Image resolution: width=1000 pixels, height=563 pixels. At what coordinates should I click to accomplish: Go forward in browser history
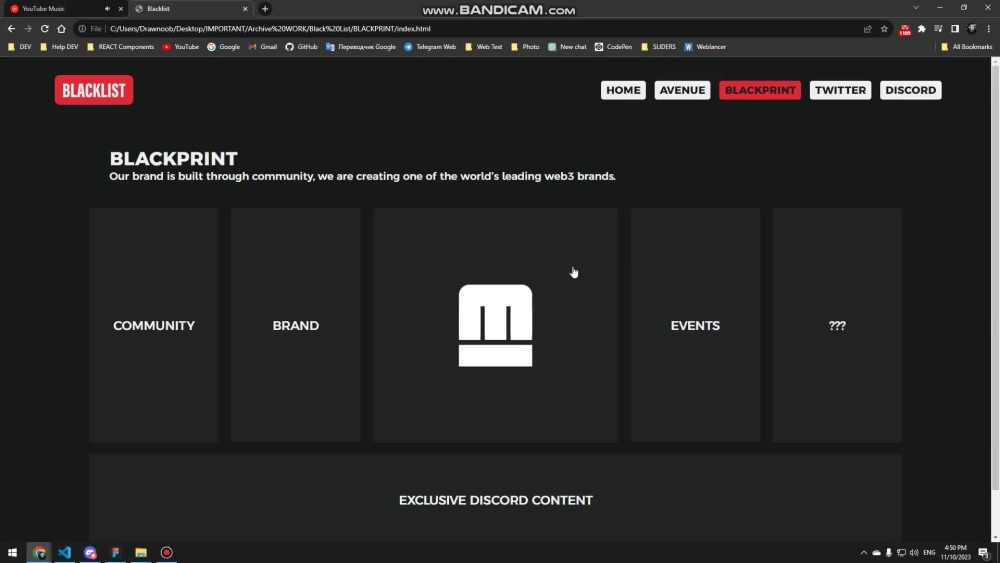(28, 29)
